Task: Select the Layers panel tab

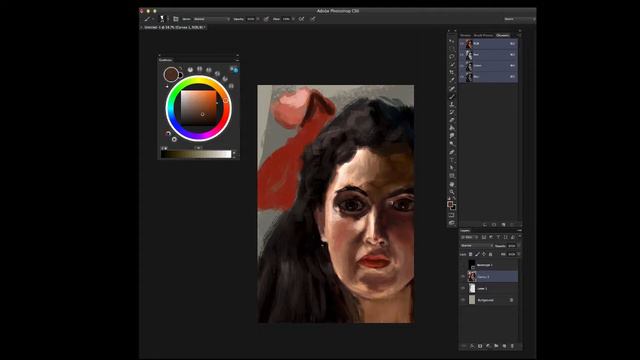Action: click(x=465, y=231)
